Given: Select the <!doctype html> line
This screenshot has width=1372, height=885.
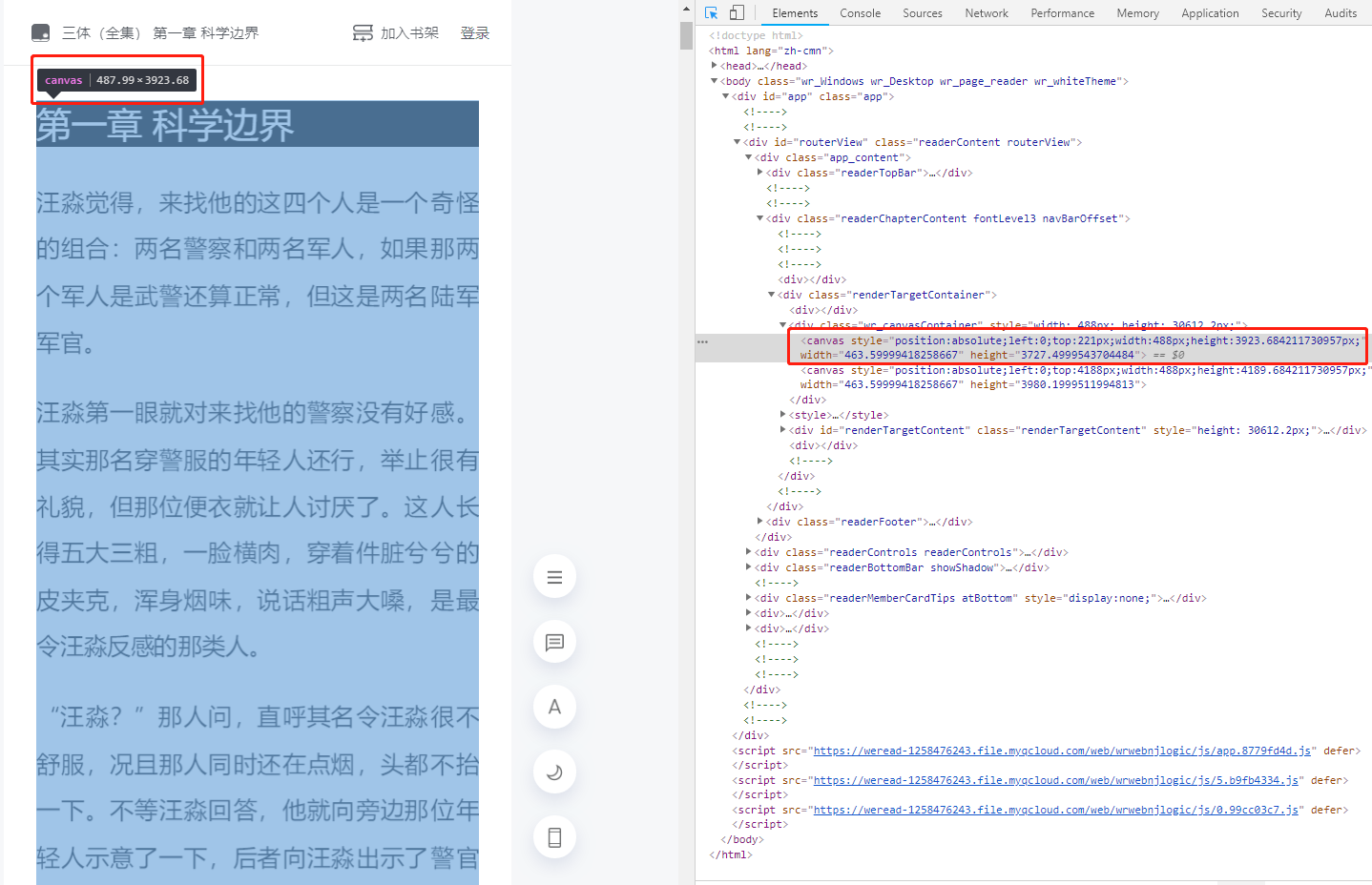Looking at the screenshot, I should click(x=757, y=35).
